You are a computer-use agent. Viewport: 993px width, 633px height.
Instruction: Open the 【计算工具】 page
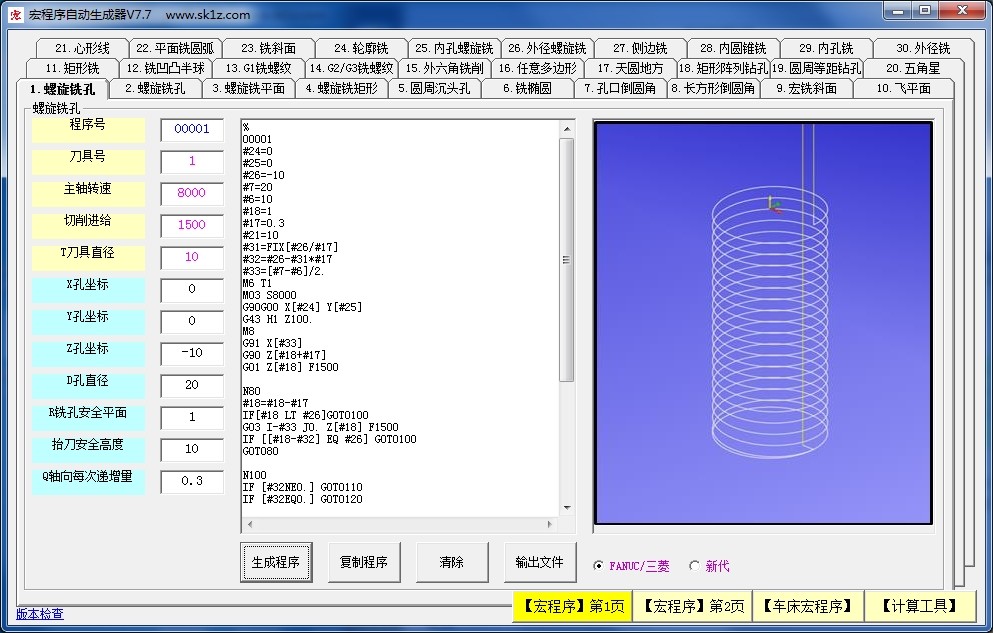click(920, 606)
